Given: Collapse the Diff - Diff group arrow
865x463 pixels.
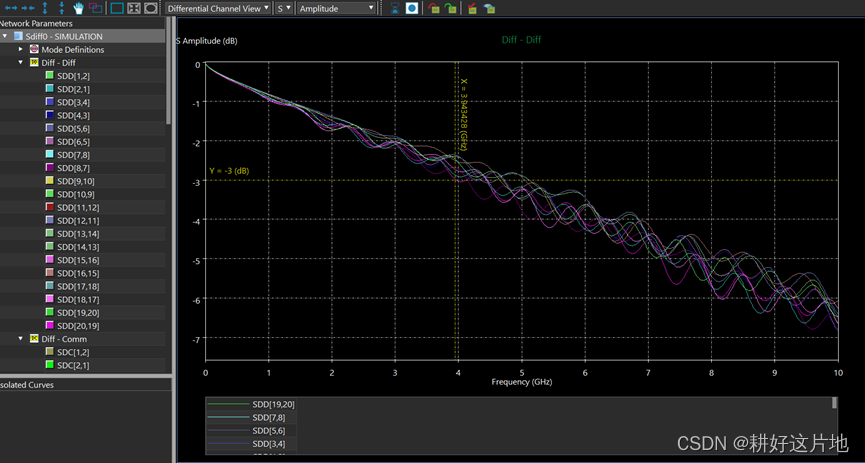Looking at the screenshot, I should point(21,63).
